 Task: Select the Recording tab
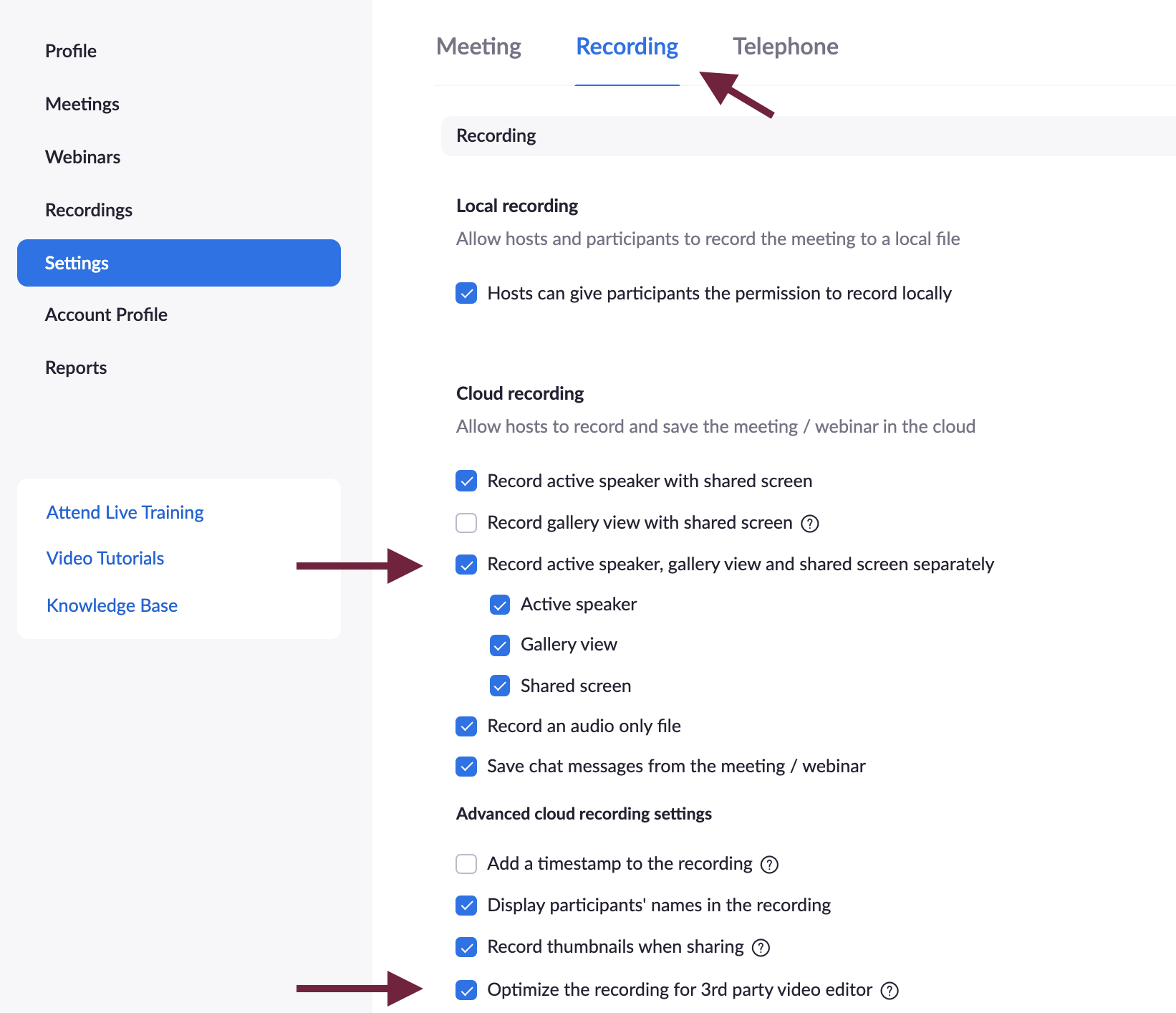pos(627,47)
